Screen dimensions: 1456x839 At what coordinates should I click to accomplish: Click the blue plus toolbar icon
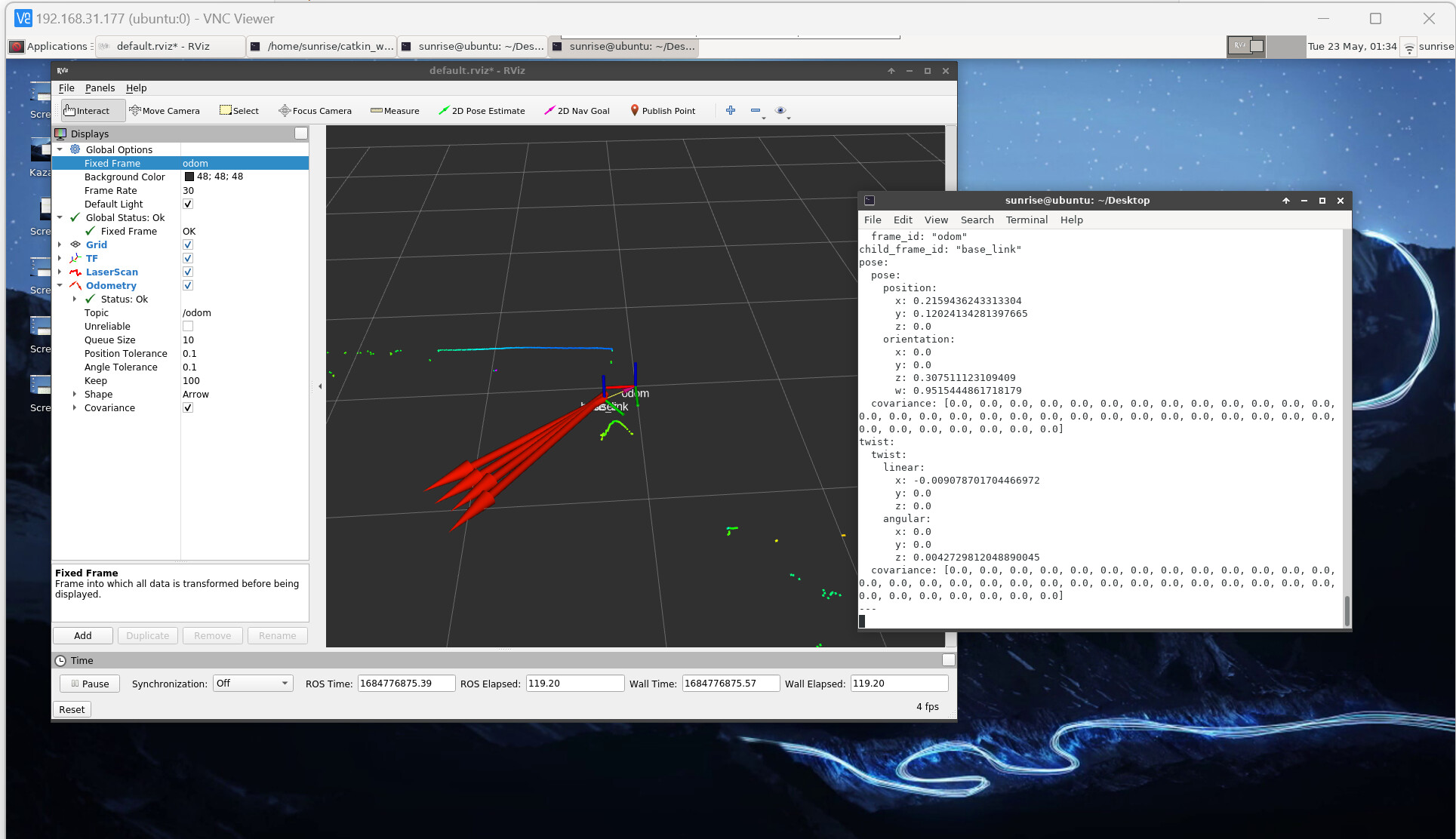click(x=730, y=110)
